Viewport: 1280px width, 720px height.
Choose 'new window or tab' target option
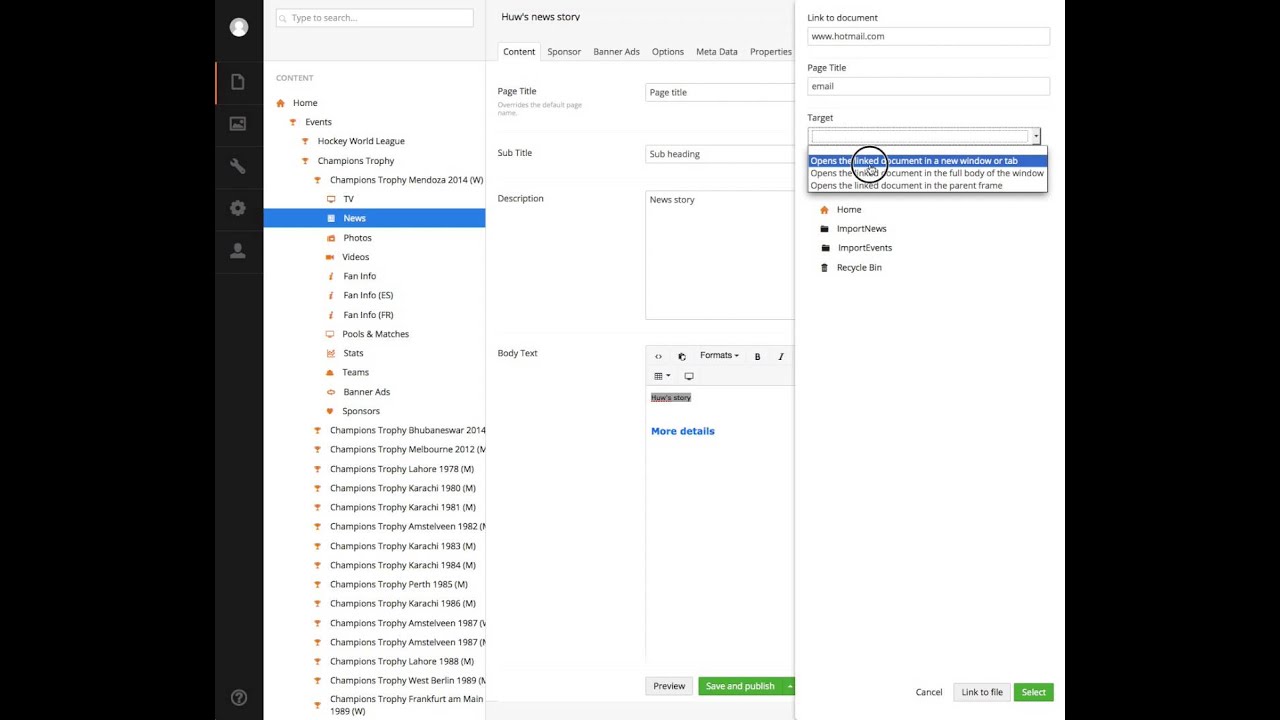(x=927, y=160)
